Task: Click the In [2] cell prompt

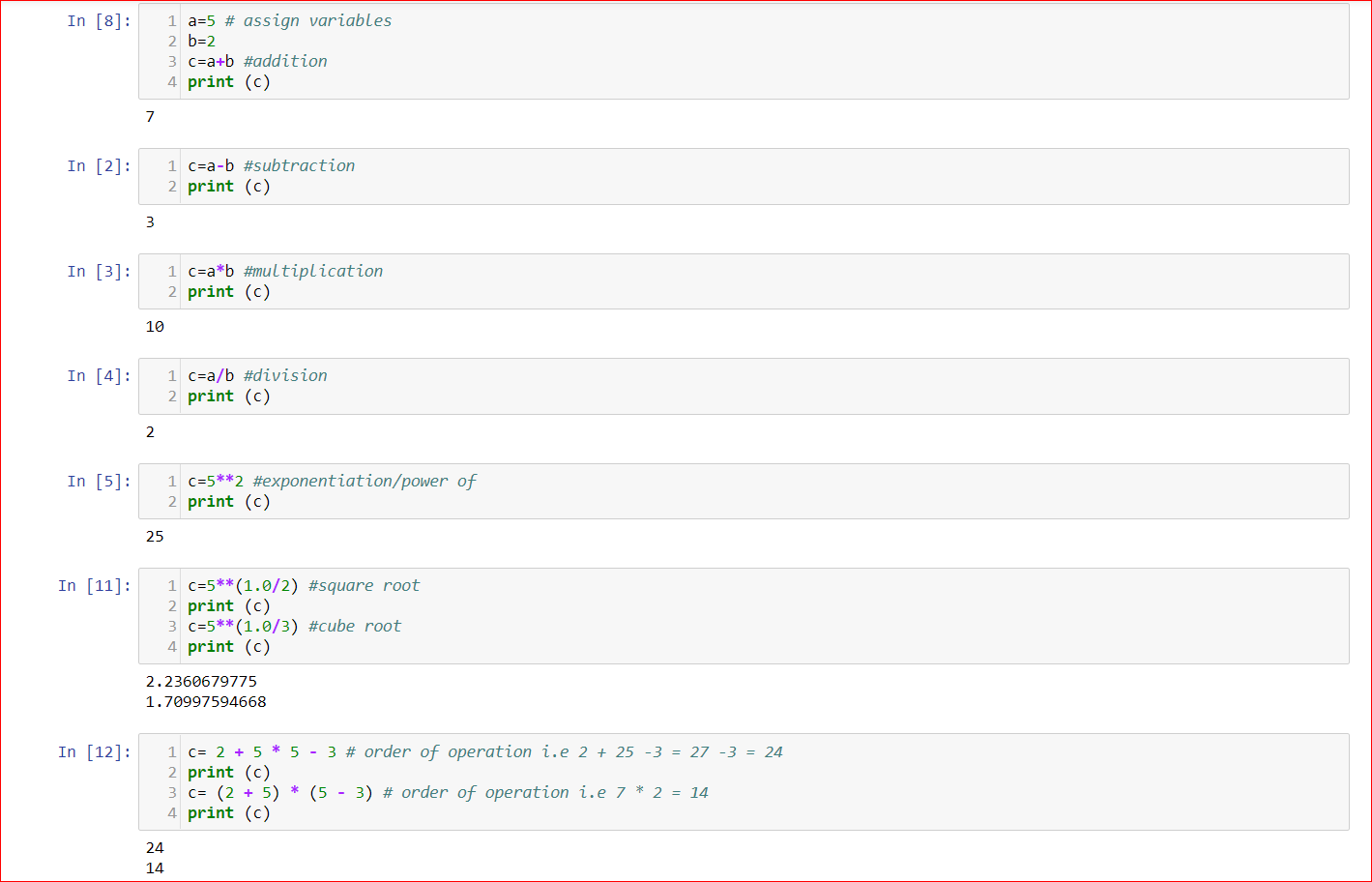Action: [x=99, y=166]
